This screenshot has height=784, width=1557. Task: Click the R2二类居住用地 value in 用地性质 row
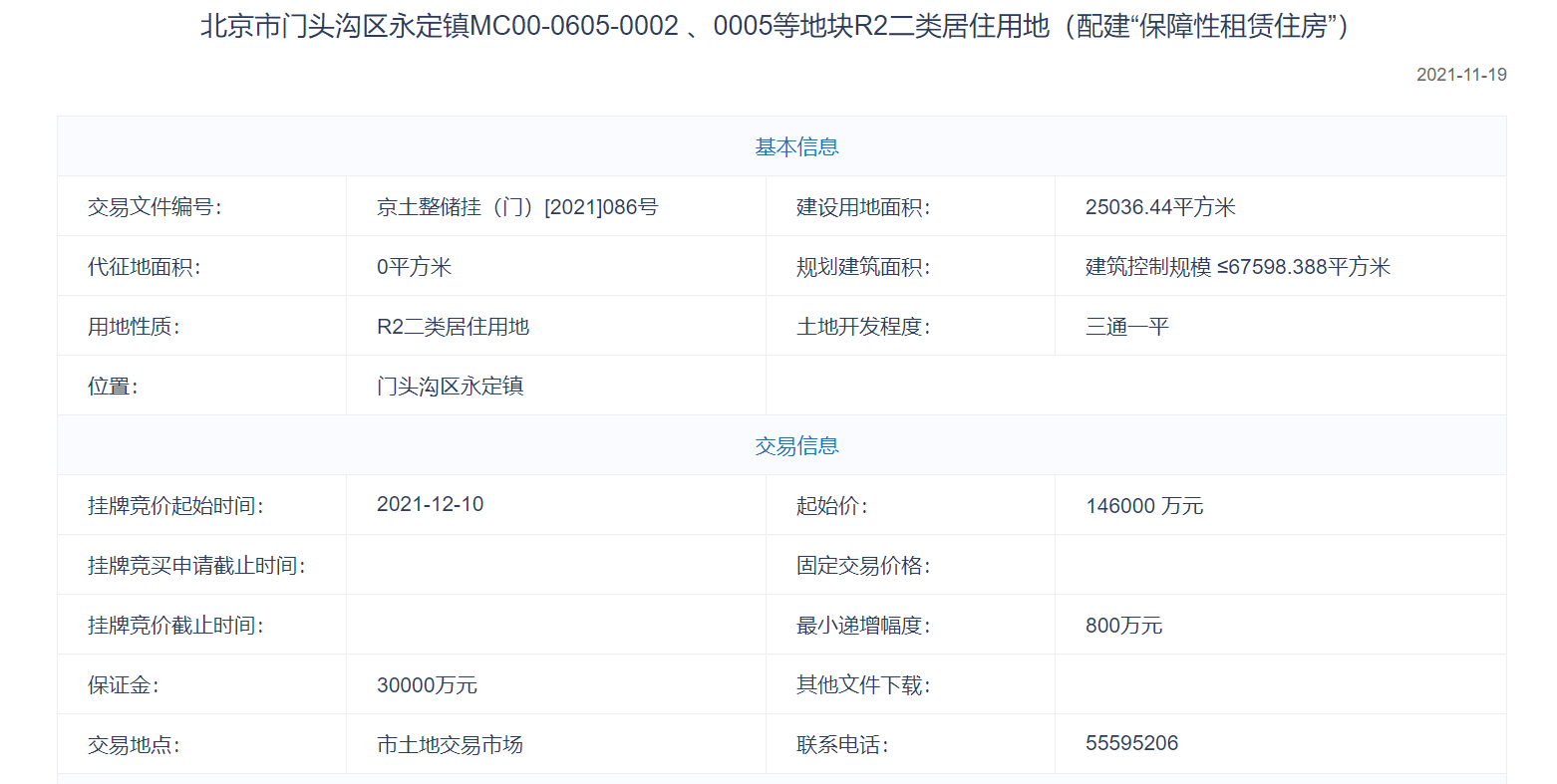pyautogui.click(x=453, y=327)
